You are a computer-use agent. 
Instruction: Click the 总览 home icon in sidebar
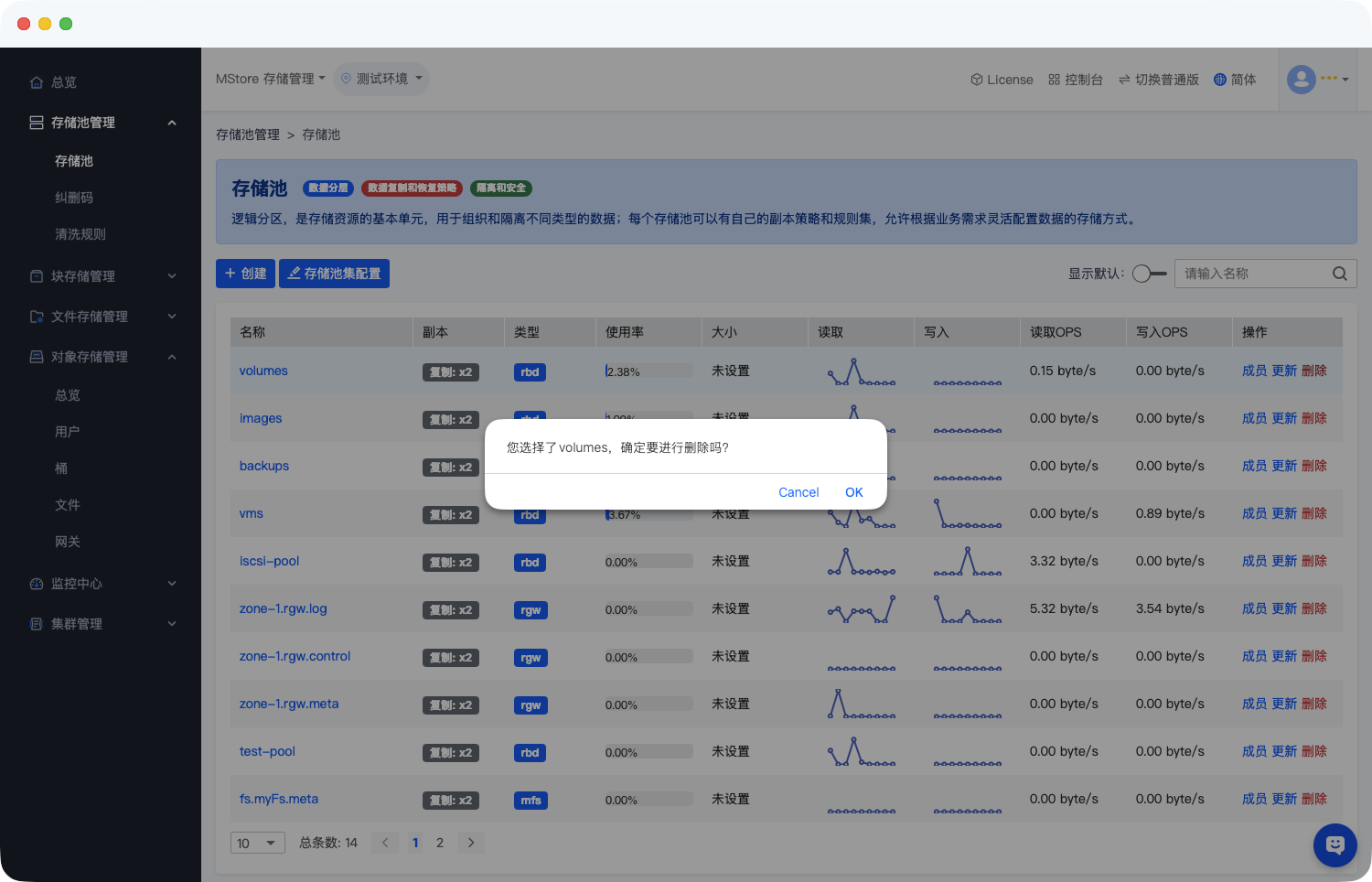click(37, 82)
